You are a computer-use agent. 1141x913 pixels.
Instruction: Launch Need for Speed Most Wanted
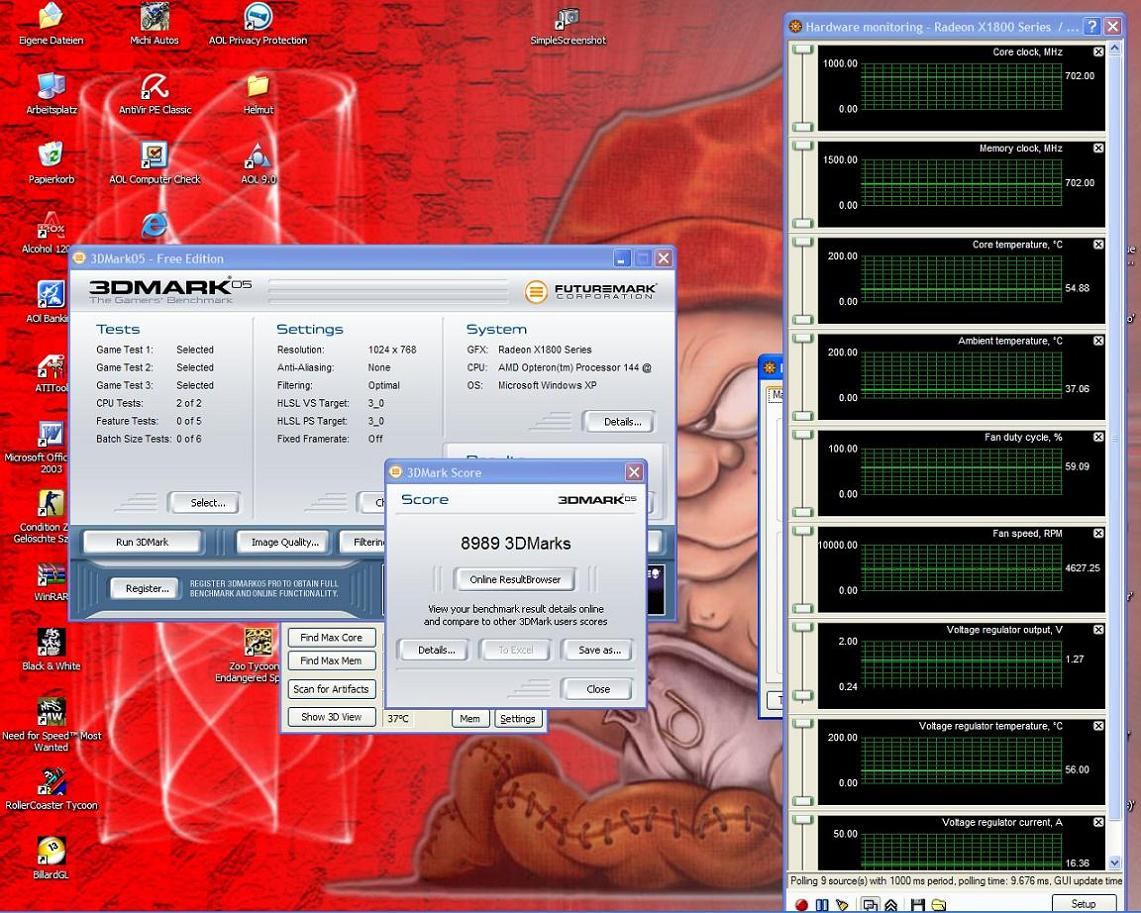(51, 724)
